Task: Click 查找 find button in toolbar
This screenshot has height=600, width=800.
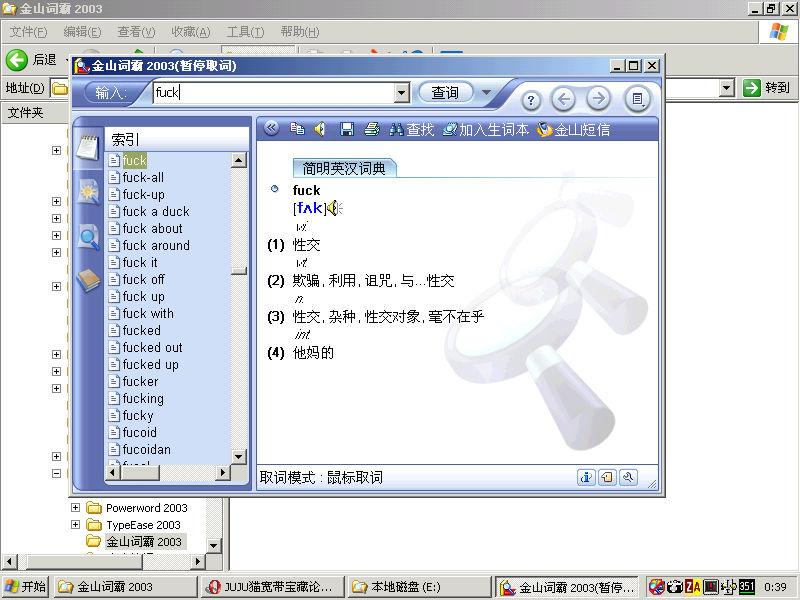Action: (x=411, y=130)
